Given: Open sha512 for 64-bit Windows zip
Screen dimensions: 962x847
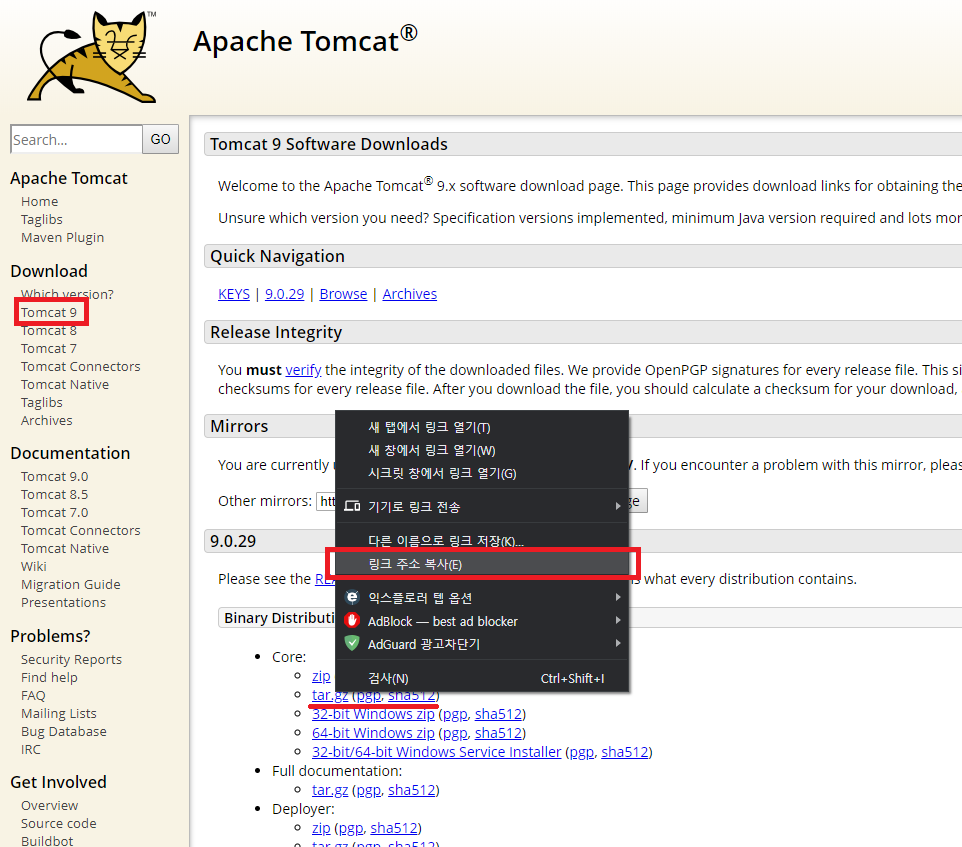Looking at the screenshot, I should (x=498, y=733).
